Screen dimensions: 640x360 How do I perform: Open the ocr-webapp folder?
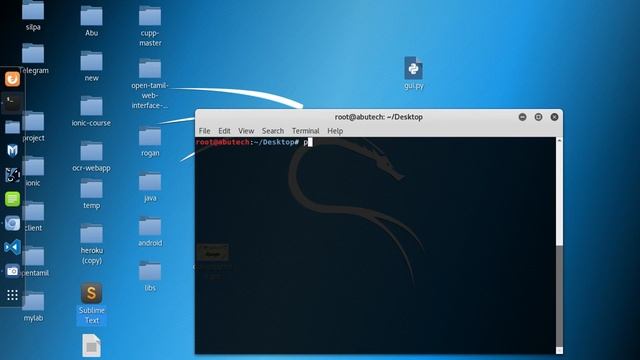(91, 151)
